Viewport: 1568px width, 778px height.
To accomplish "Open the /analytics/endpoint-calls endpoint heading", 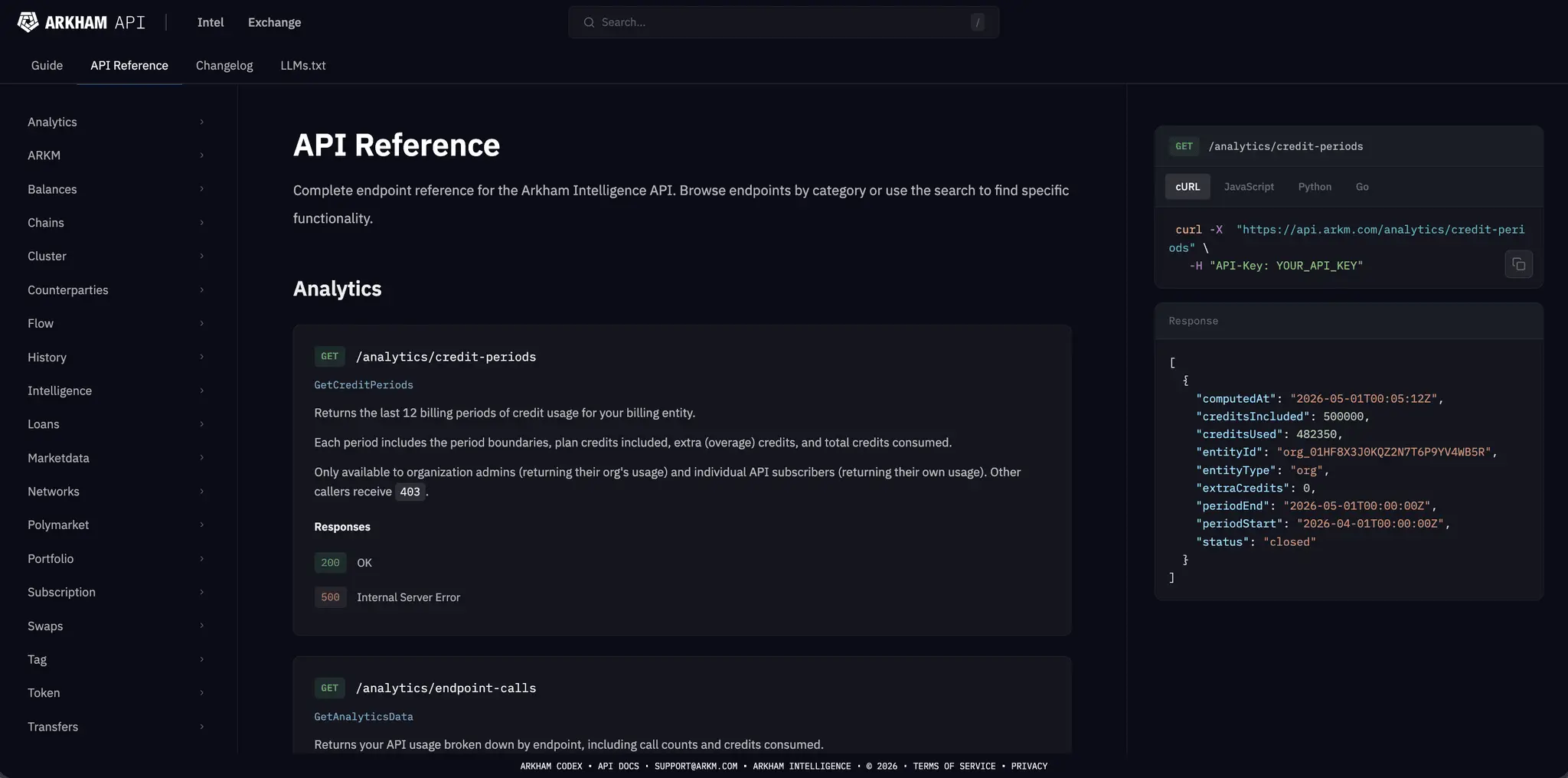I will click(446, 688).
